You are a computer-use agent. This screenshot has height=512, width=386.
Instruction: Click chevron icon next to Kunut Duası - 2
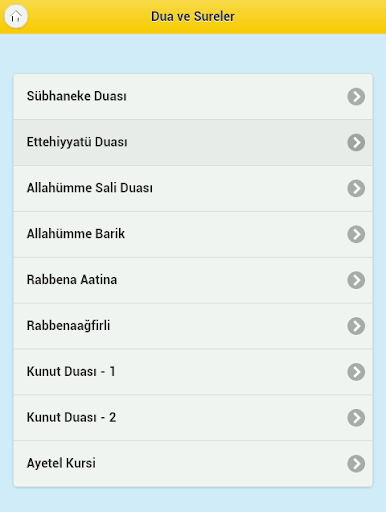pos(356,418)
